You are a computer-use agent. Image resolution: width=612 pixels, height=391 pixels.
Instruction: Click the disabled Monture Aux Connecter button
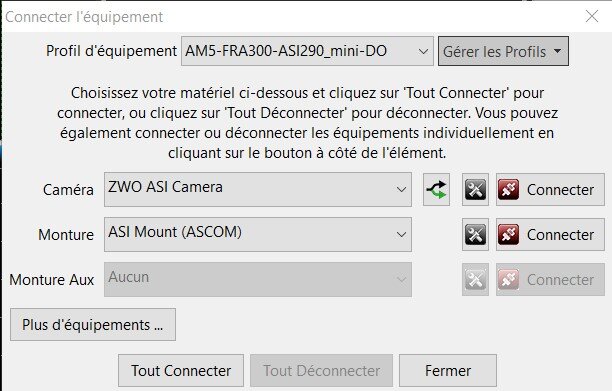pos(550,279)
